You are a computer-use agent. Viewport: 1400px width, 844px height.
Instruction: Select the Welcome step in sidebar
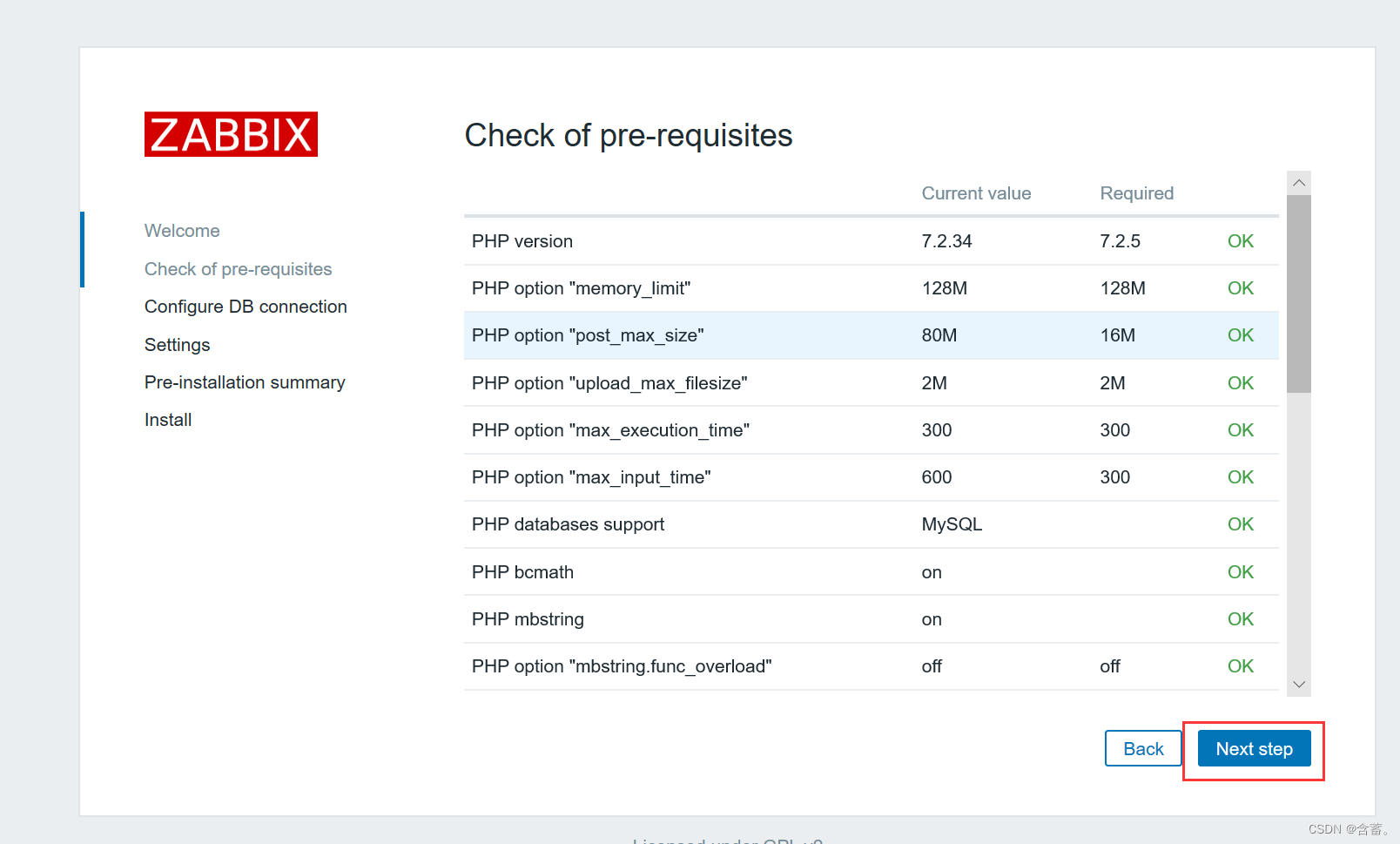pos(182,231)
